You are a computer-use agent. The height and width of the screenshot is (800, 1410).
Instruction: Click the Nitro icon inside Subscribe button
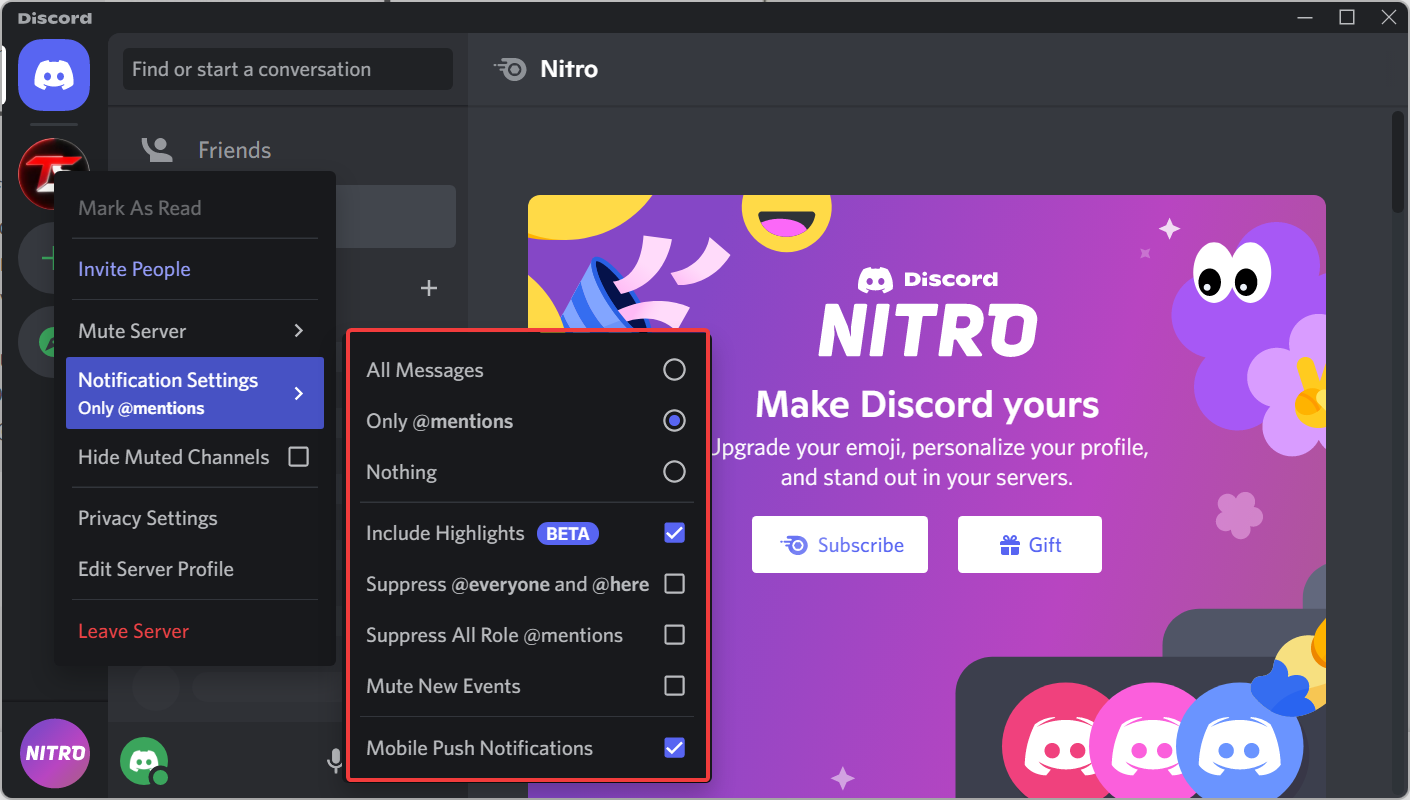793,545
